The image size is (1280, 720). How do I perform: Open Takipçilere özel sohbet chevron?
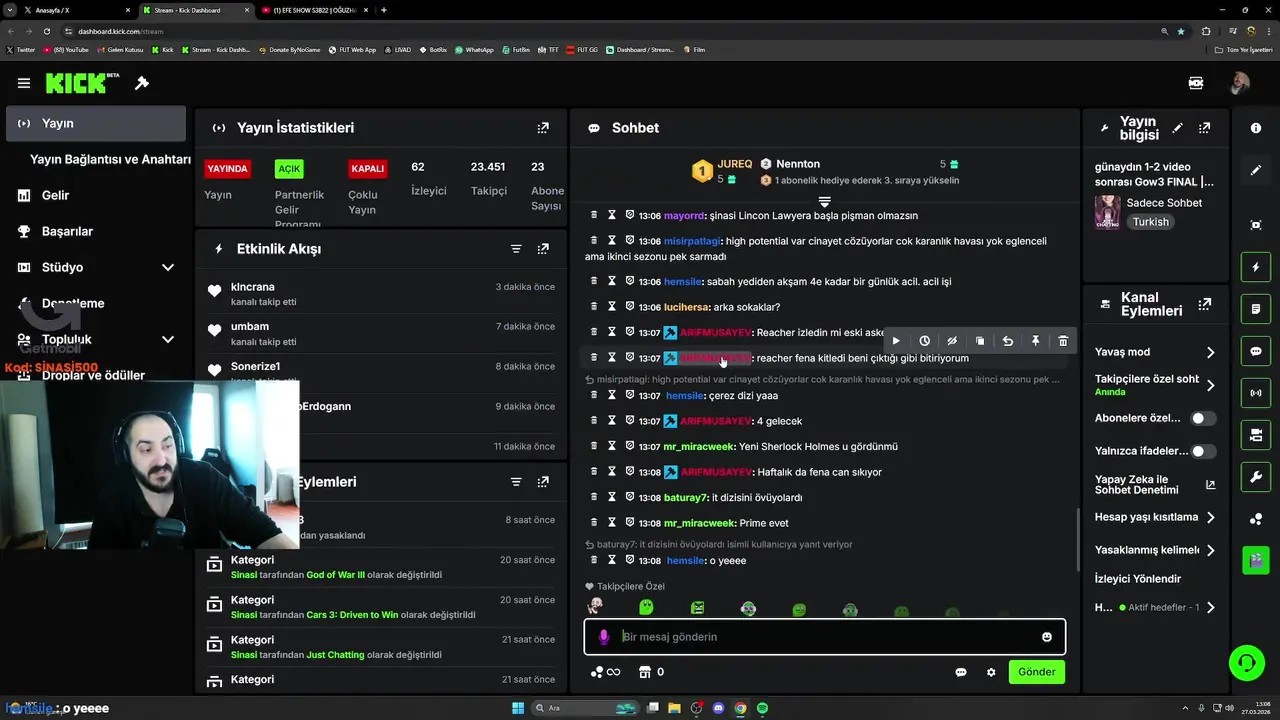[x=1210, y=385]
